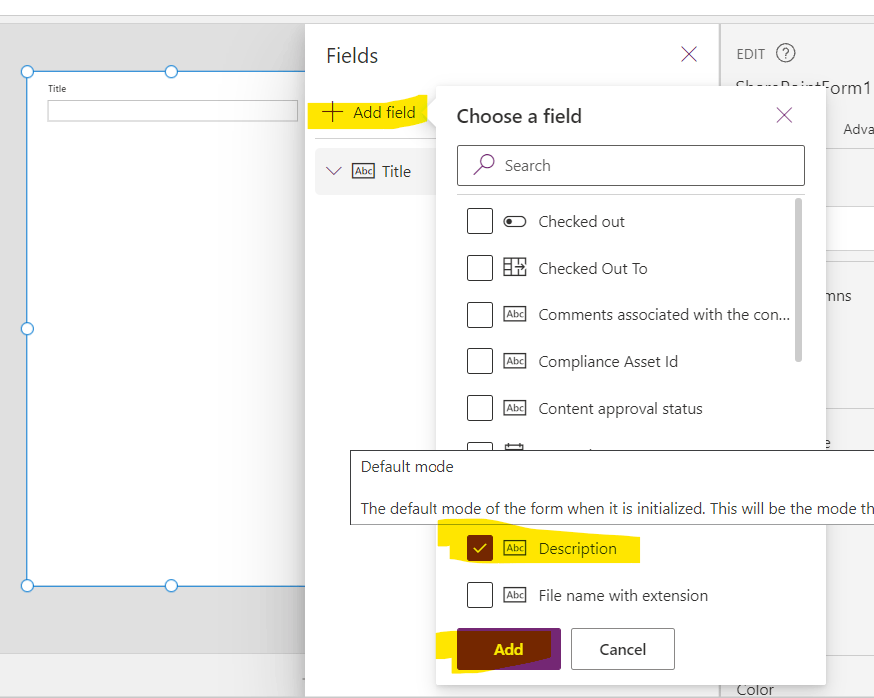
Task: Click the Title text input on the form canvas
Action: 172,111
